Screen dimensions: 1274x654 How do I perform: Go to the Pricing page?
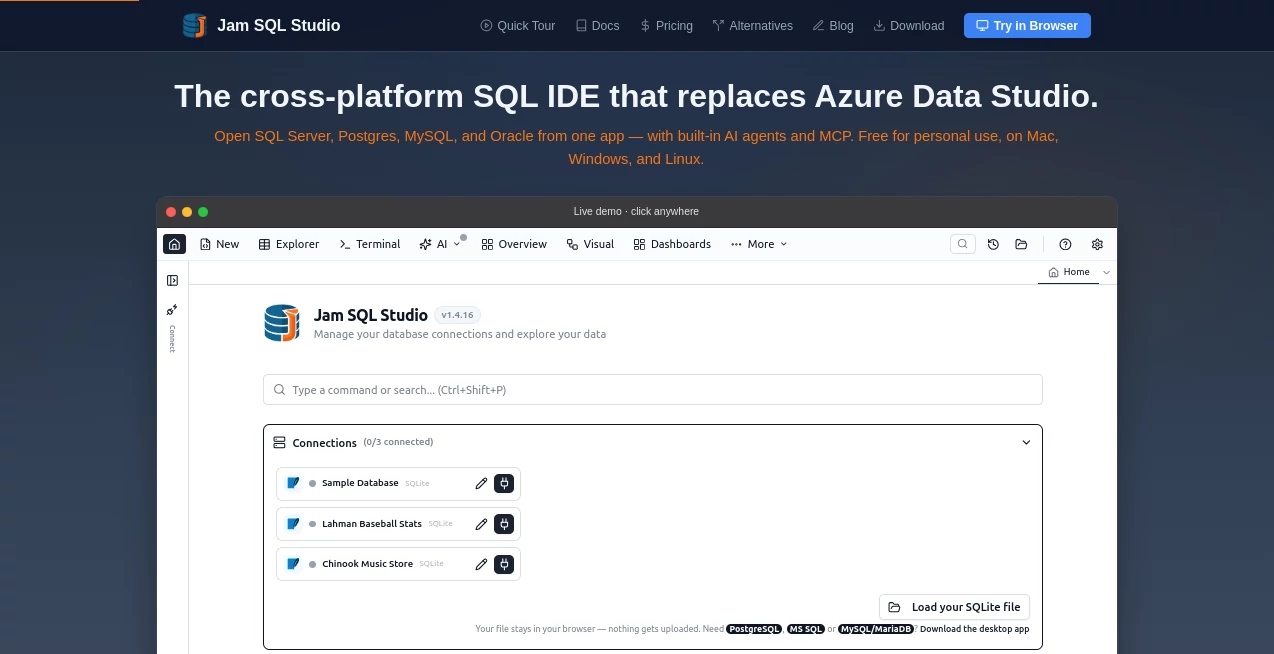666,26
